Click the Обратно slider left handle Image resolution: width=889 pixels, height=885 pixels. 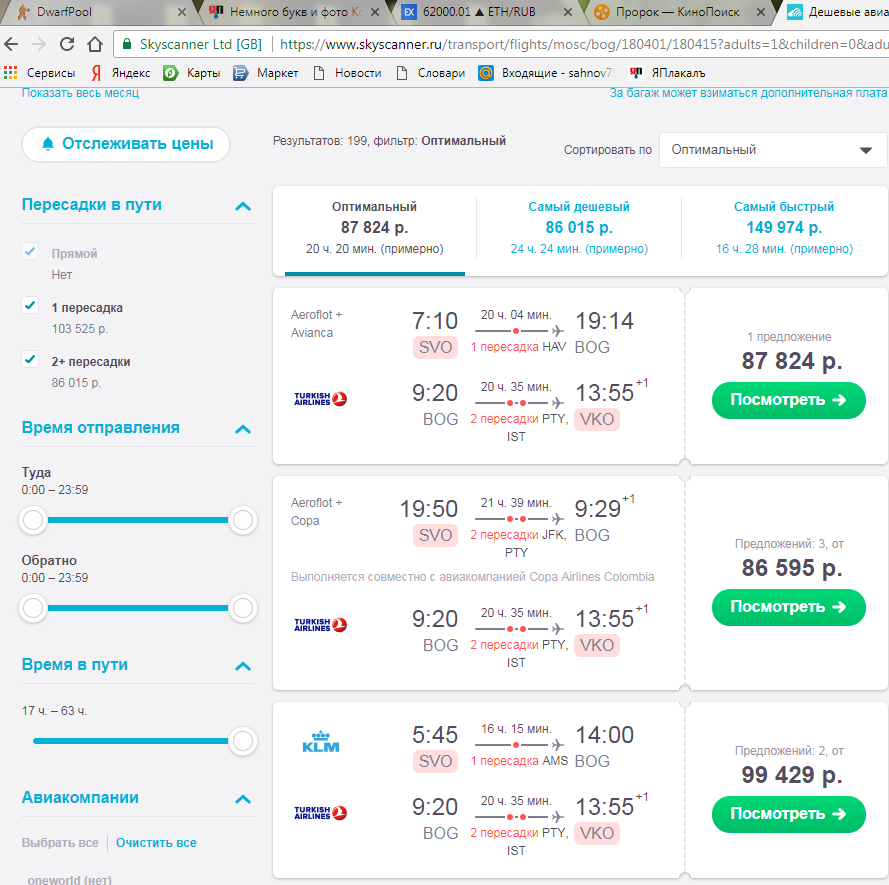coord(33,608)
